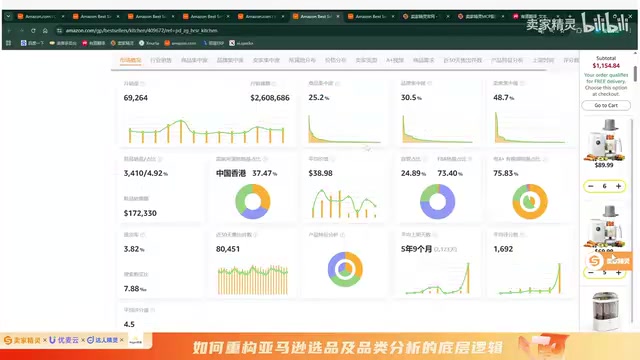Screen dimensions: 640x360
Task: Click the 69,264 monthly sales value
Action: pyautogui.click(x=136, y=98)
